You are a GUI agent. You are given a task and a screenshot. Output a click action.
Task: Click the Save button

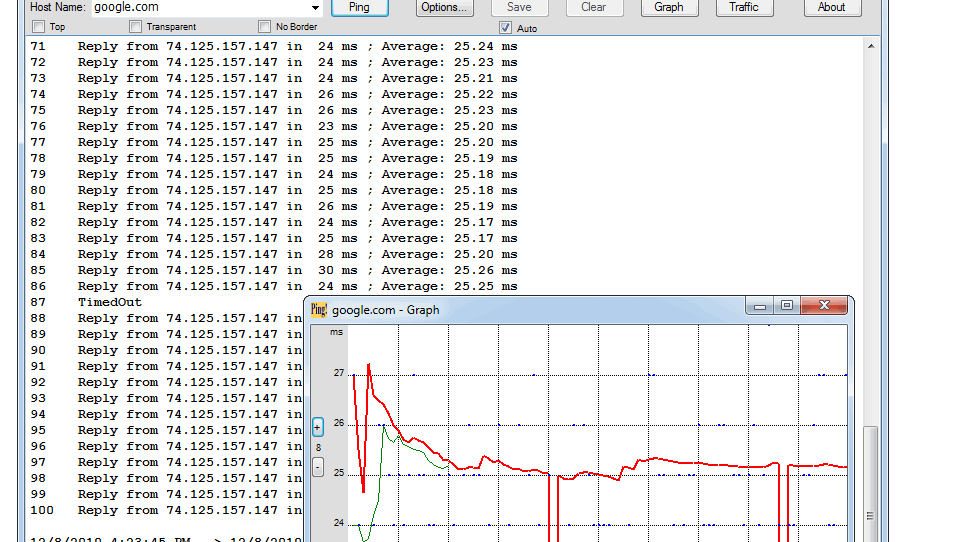[x=519, y=7]
